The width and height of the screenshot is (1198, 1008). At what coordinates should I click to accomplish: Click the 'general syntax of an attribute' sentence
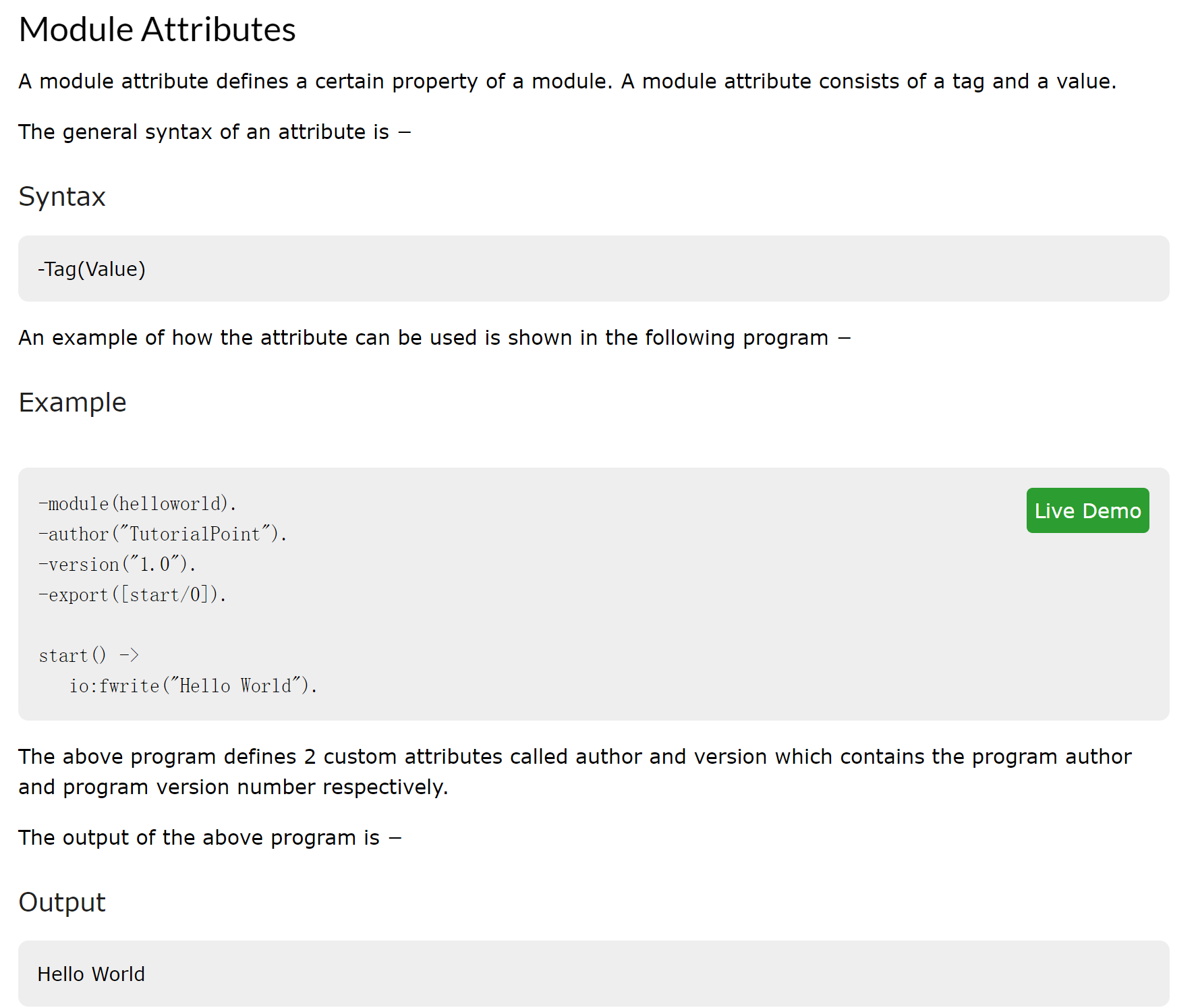pos(215,132)
